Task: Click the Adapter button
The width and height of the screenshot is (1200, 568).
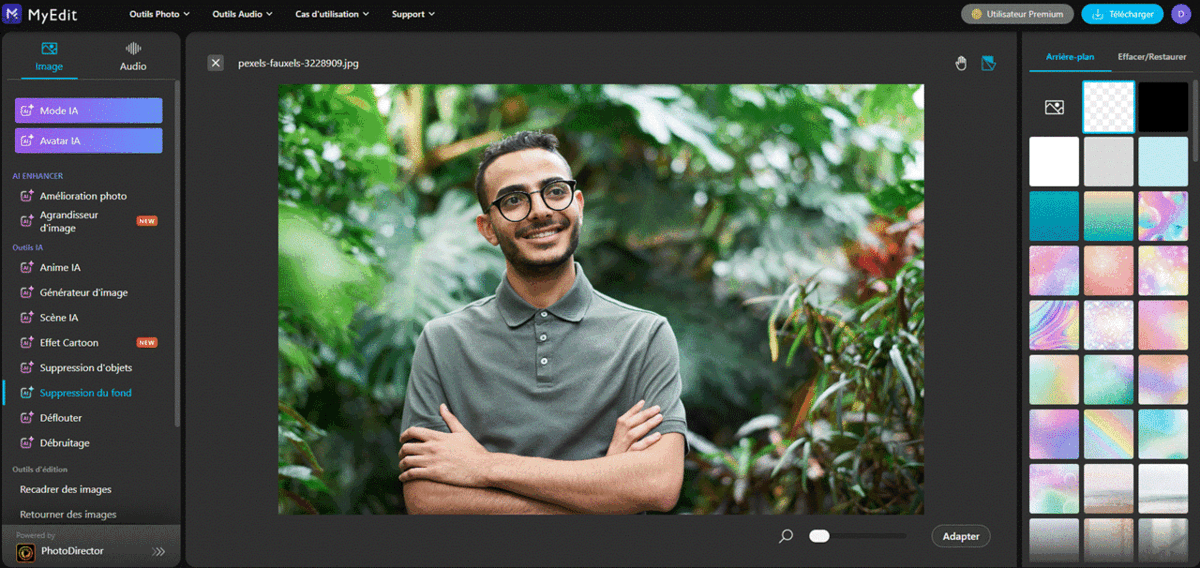Action: pos(961,536)
